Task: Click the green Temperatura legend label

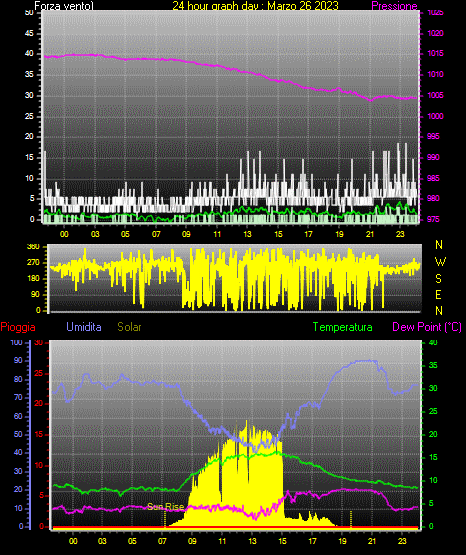Action: (x=342, y=327)
